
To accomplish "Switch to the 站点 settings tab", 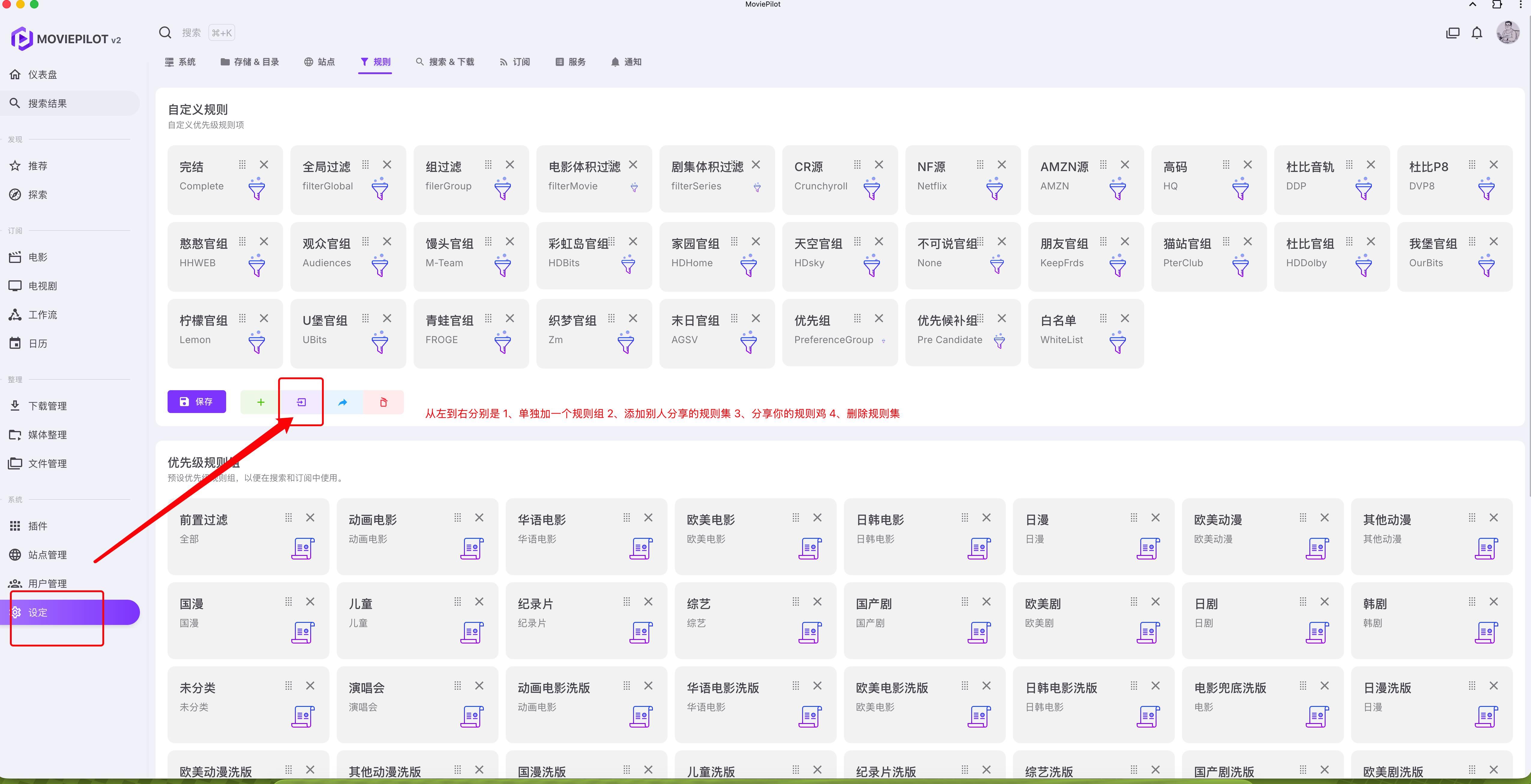I will click(x=319, y=62).
